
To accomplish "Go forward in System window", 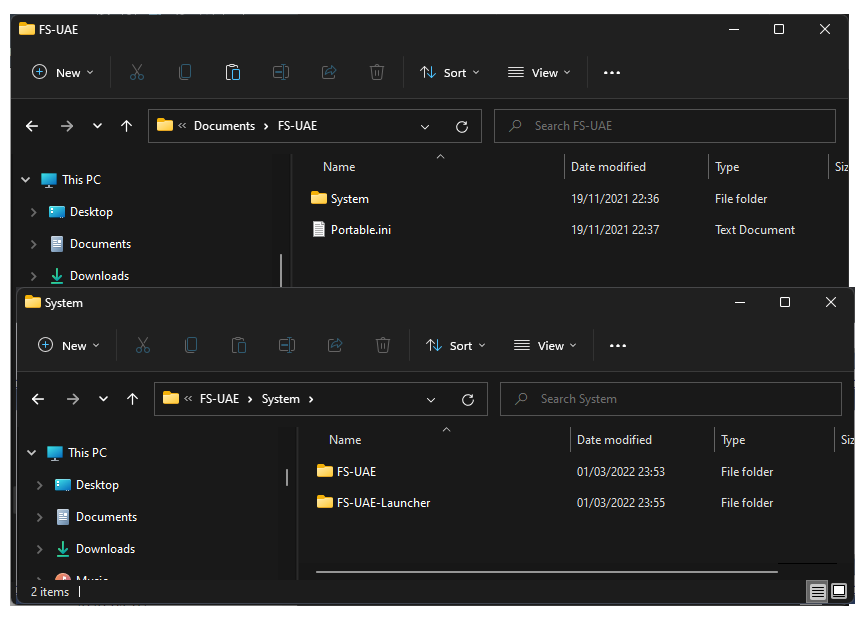I will point(73,399).
